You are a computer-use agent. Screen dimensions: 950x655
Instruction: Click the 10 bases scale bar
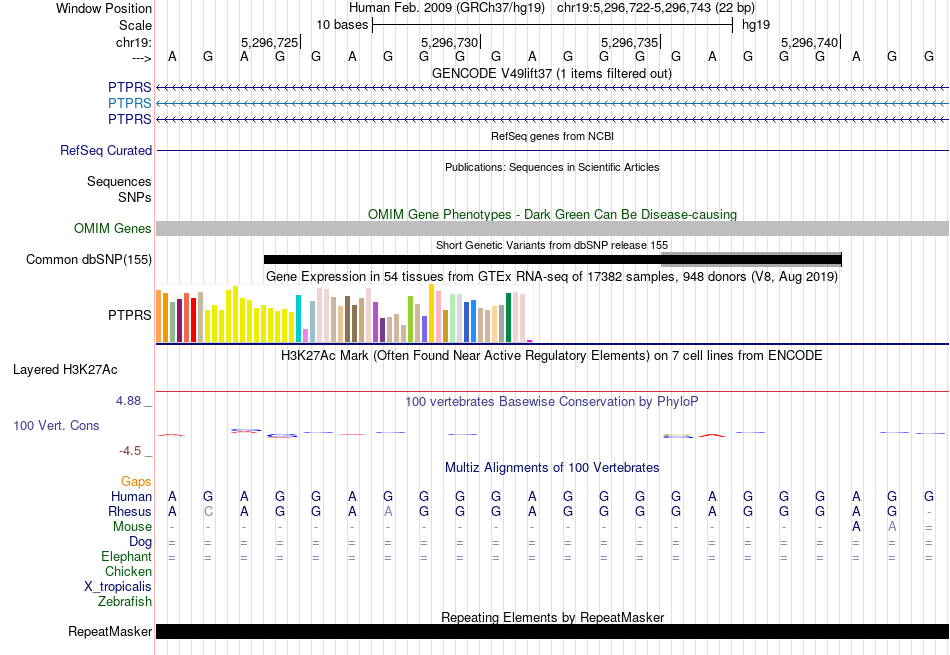[x=552, y=23]
